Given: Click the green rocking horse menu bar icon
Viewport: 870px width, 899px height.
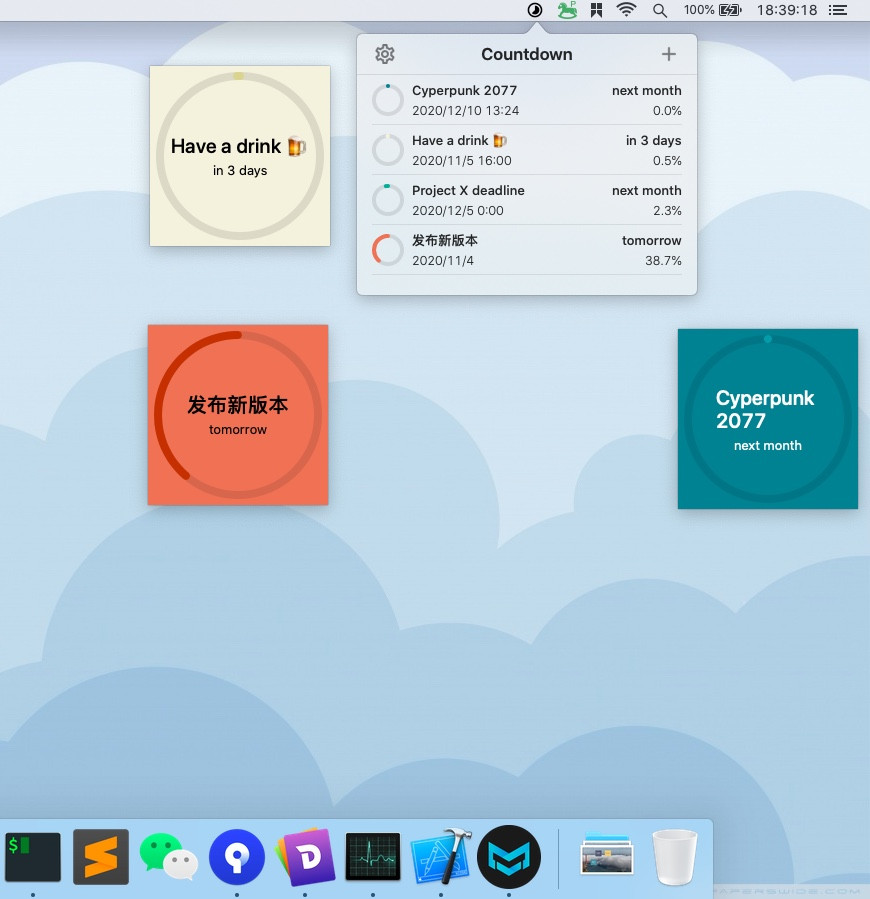Looking at the screenshot, I should point(567,10).
